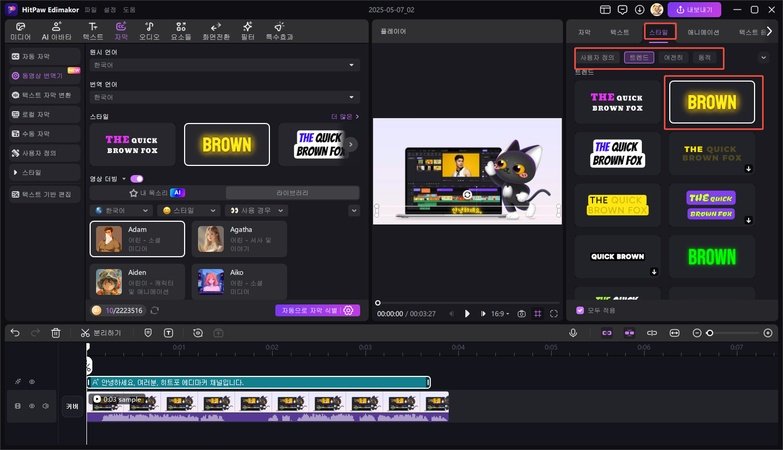
Task: Toggle visibility eye on video track
Action: pos(32,406)
